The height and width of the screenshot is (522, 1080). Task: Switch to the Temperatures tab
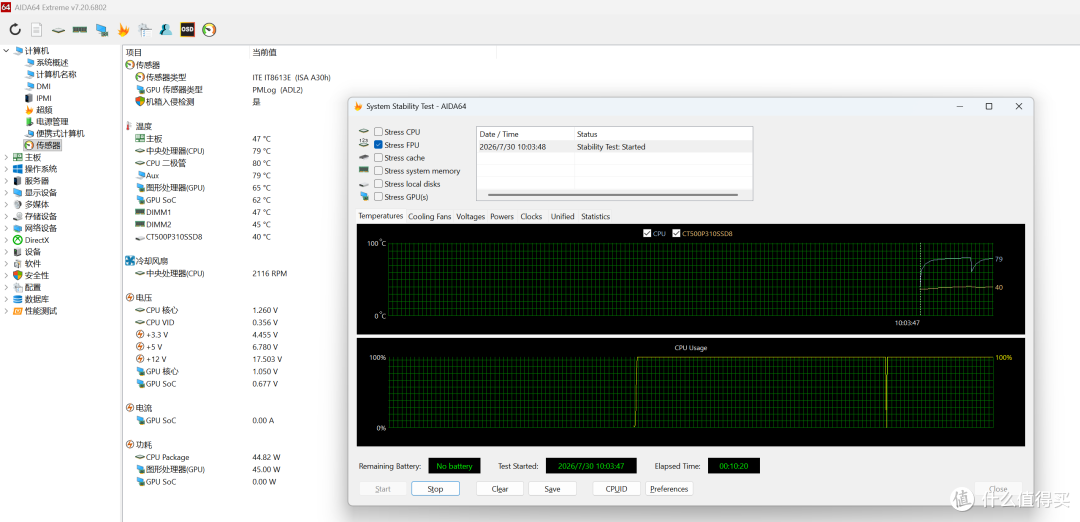point(381,216)
